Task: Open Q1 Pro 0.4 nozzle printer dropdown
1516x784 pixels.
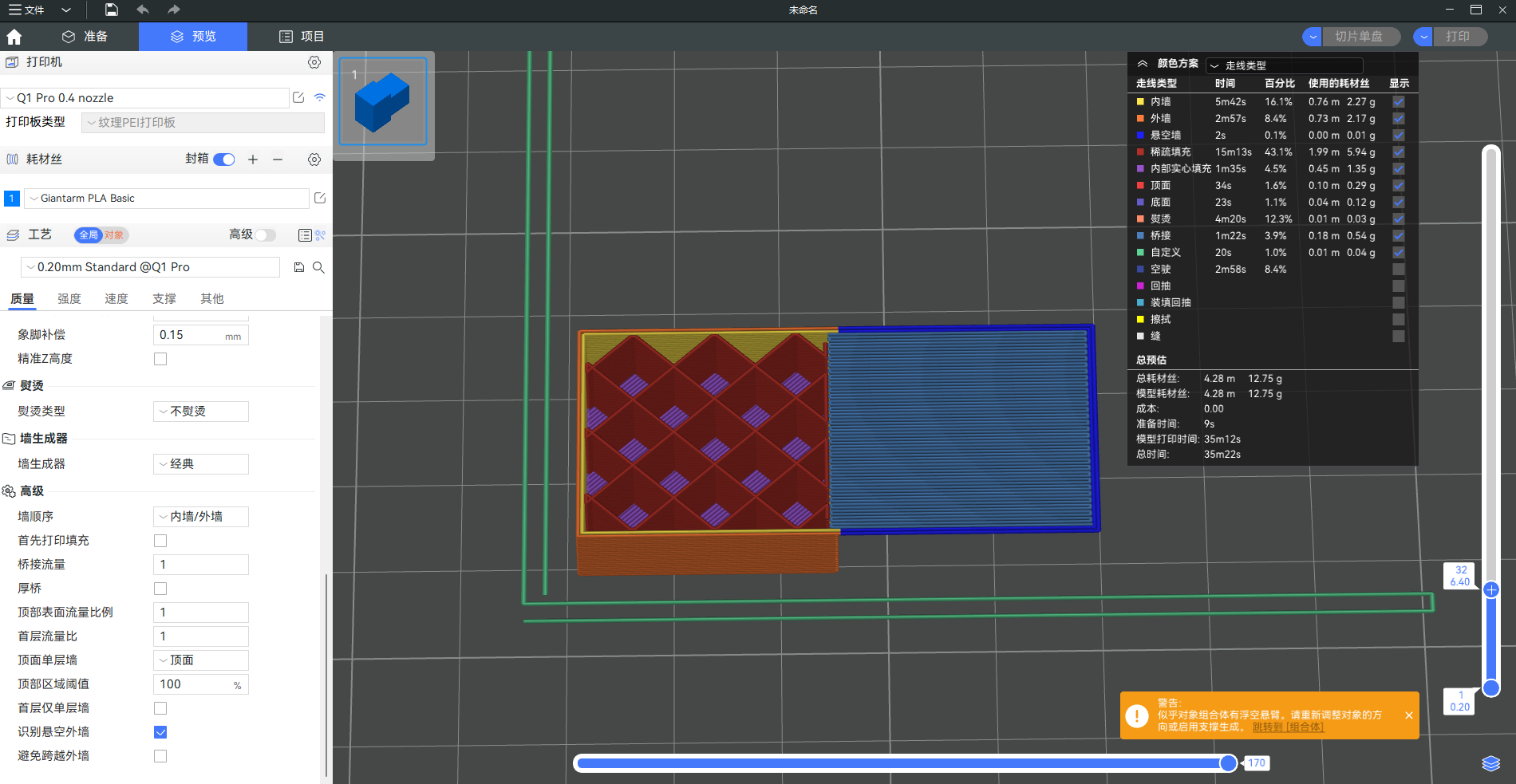Action: coord(145,98)
